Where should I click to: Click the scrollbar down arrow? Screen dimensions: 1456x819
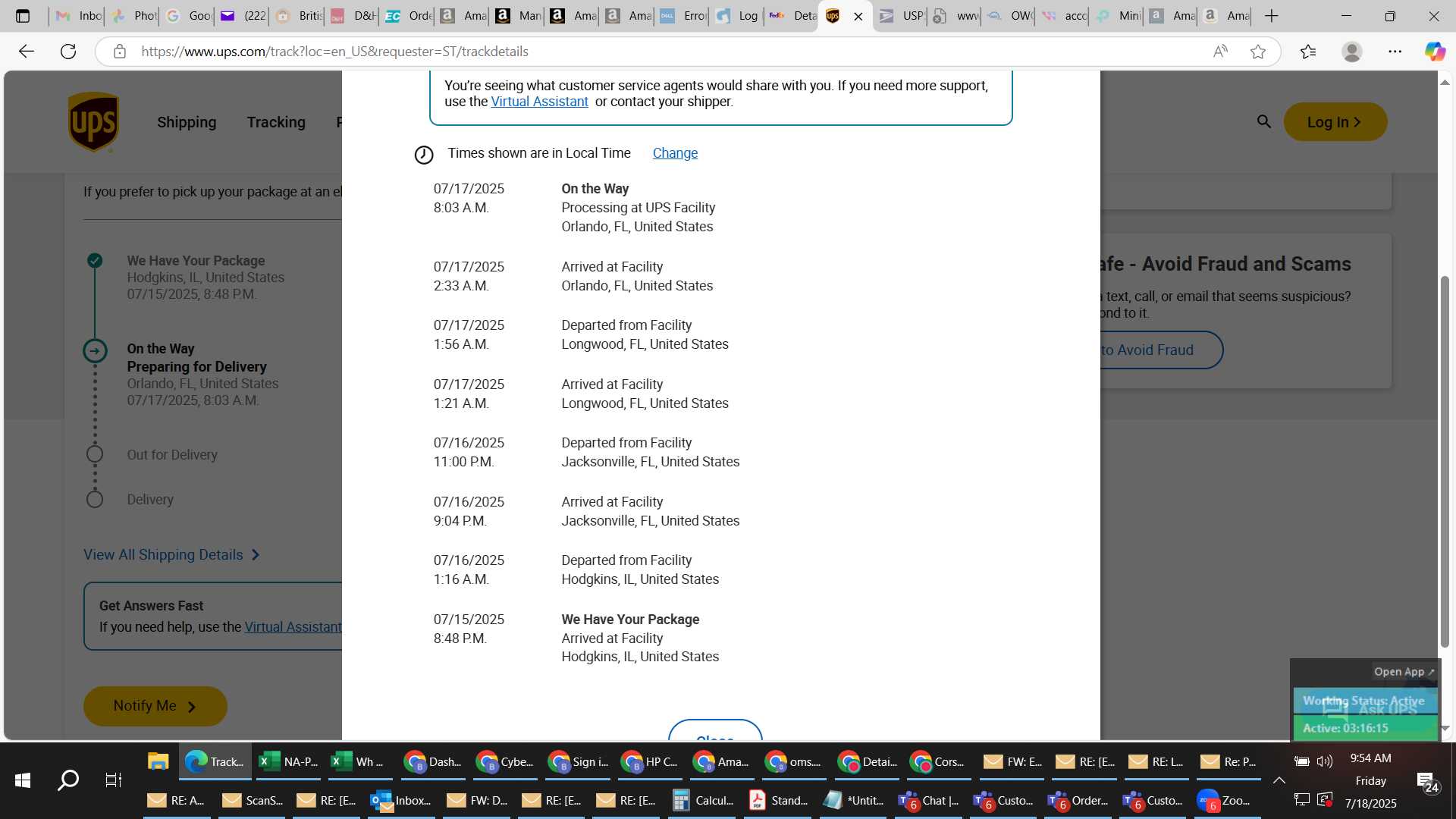click(1445, 729)
